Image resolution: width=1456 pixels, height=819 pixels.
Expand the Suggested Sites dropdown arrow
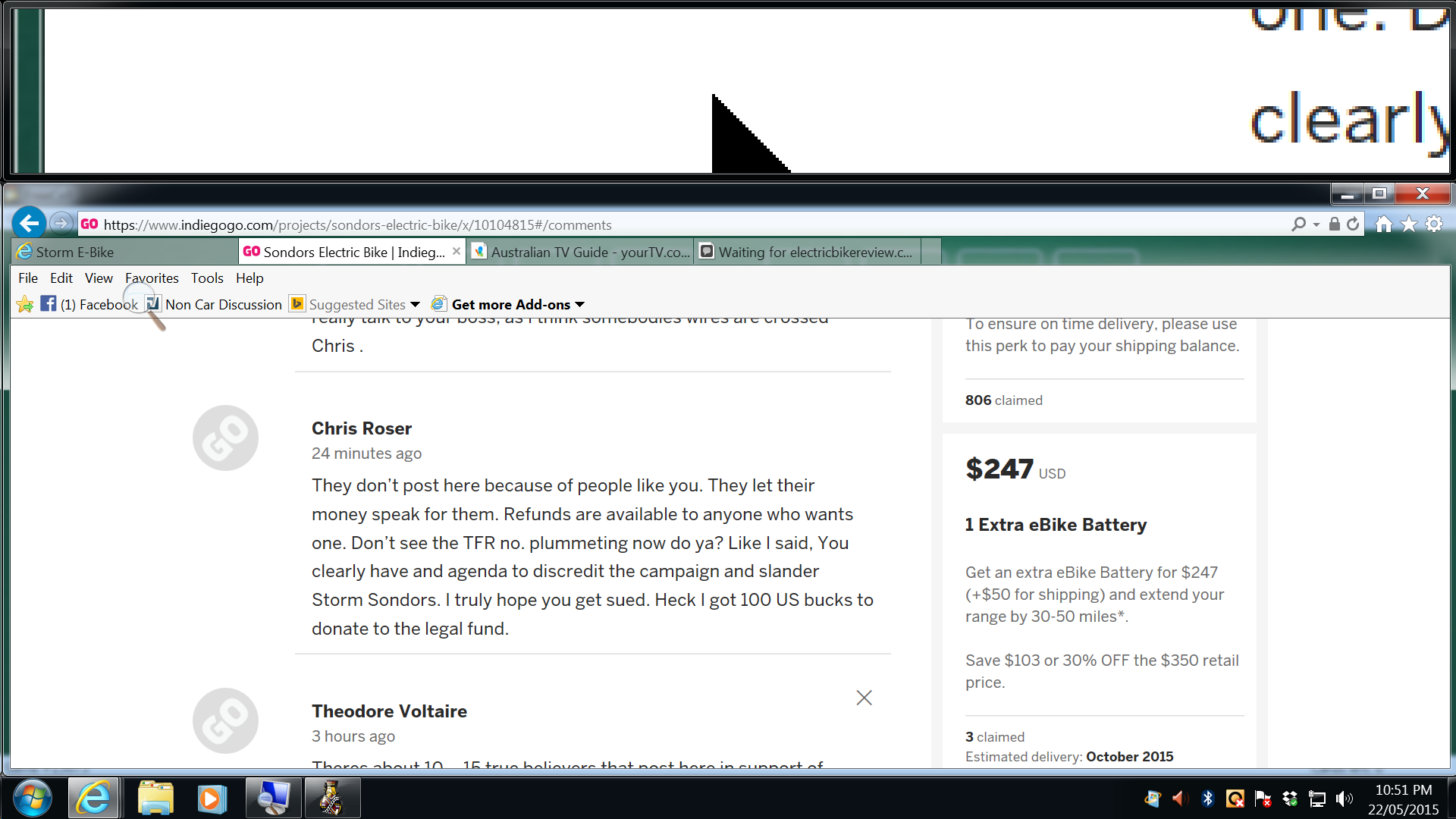tap(415, 305)
